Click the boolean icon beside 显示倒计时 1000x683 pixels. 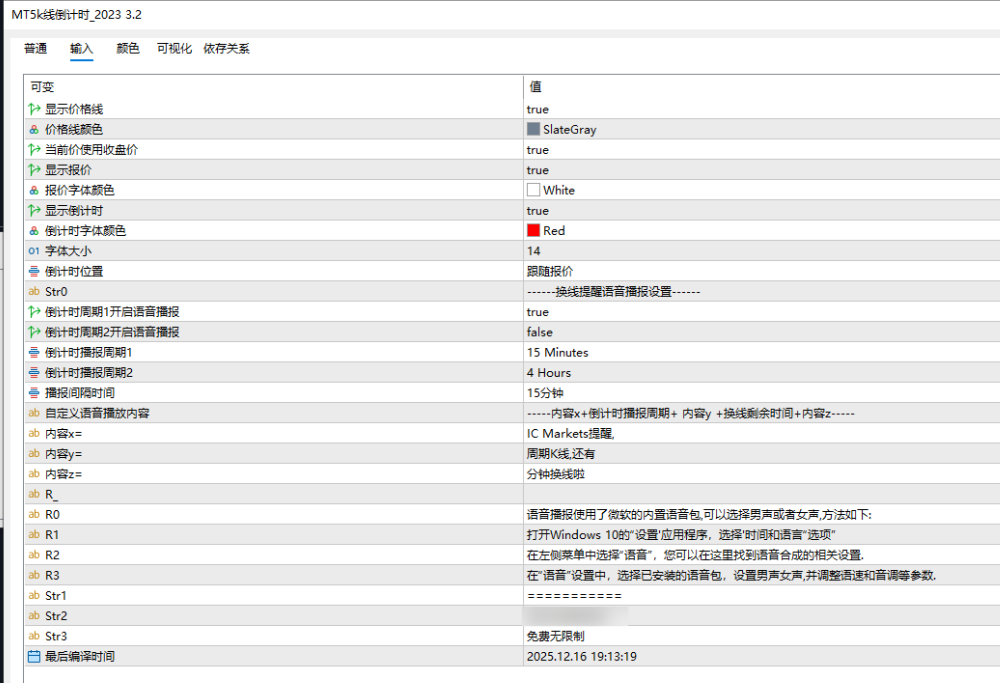coord(34,210)
